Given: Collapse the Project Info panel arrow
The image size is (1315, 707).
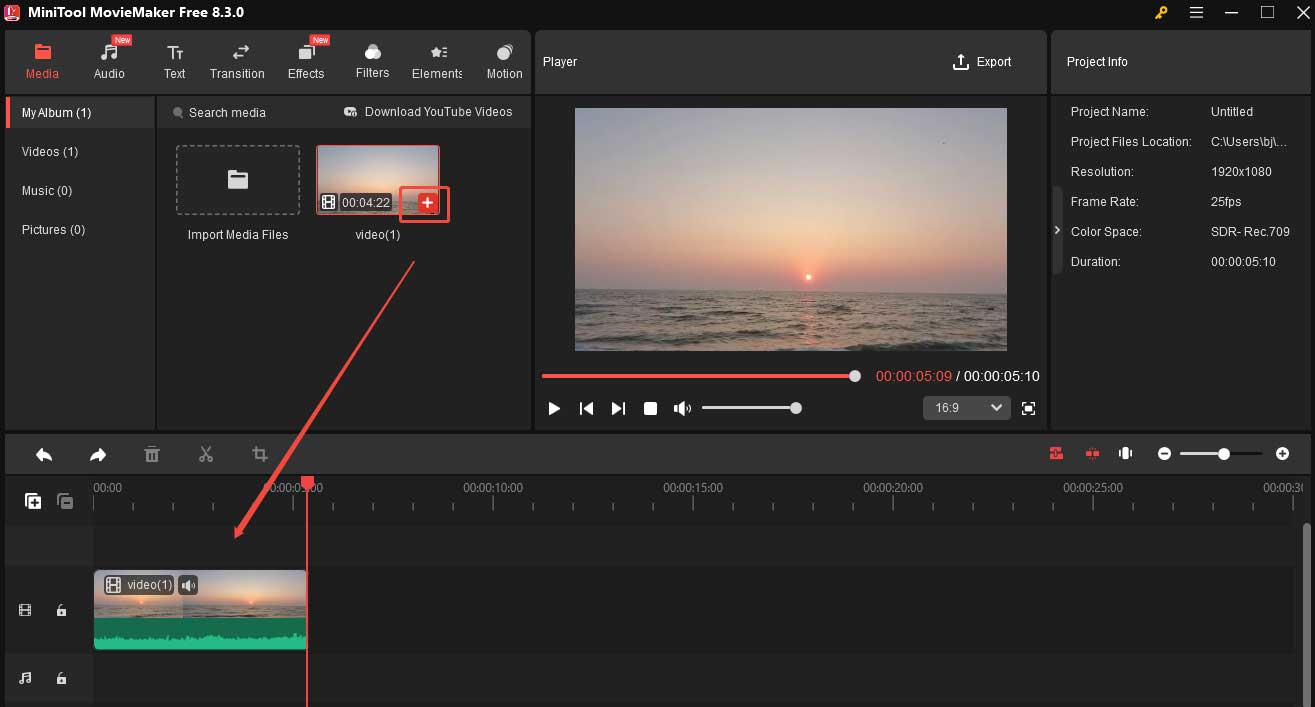Looking at the screenshot, I should point(1057,230).
